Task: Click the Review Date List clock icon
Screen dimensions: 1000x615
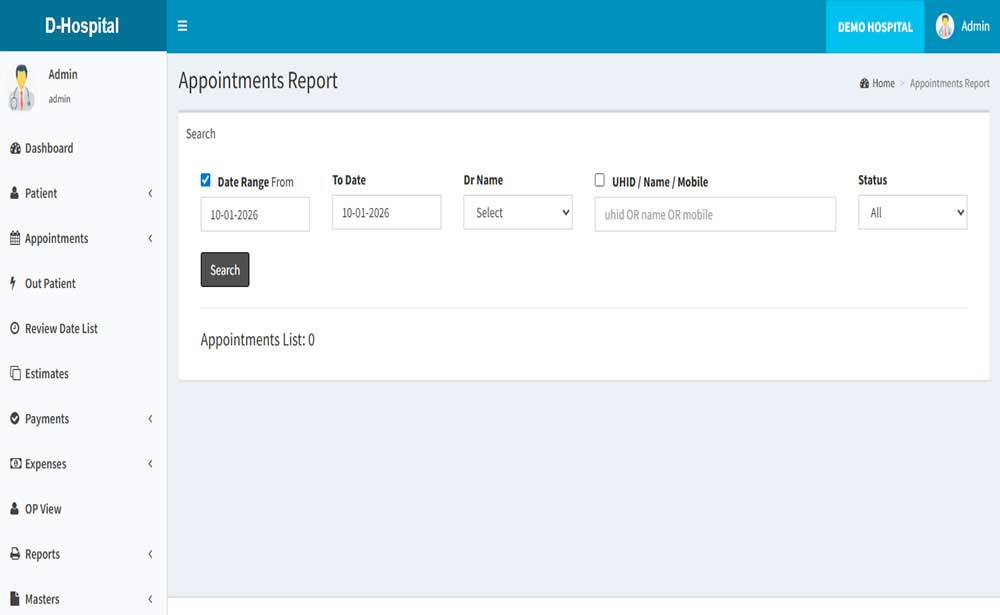Action: pos(15,329)
